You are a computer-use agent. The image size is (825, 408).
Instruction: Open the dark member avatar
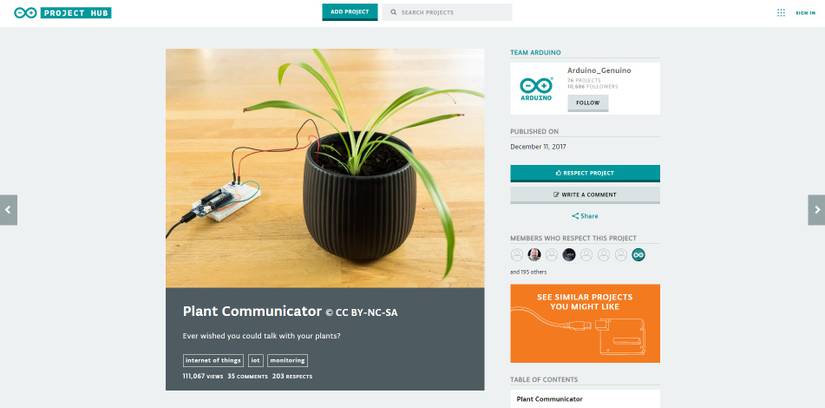pos(569,255)
